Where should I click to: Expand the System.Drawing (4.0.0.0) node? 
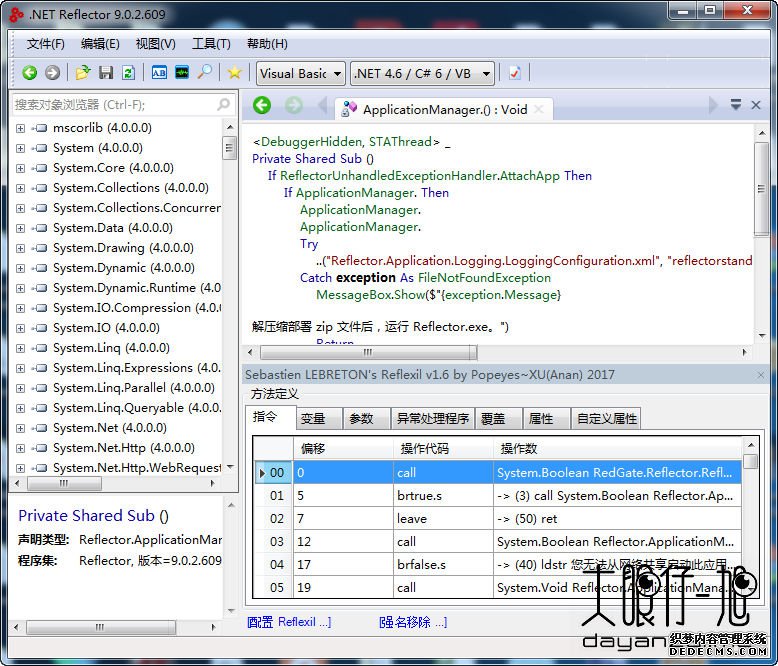[x=20, y=249]
